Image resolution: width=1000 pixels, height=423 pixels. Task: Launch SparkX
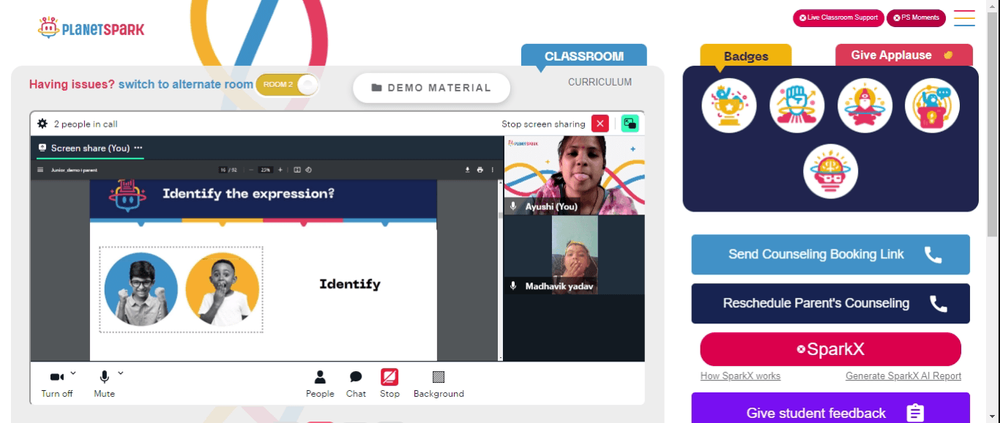(x=830, y=349)
